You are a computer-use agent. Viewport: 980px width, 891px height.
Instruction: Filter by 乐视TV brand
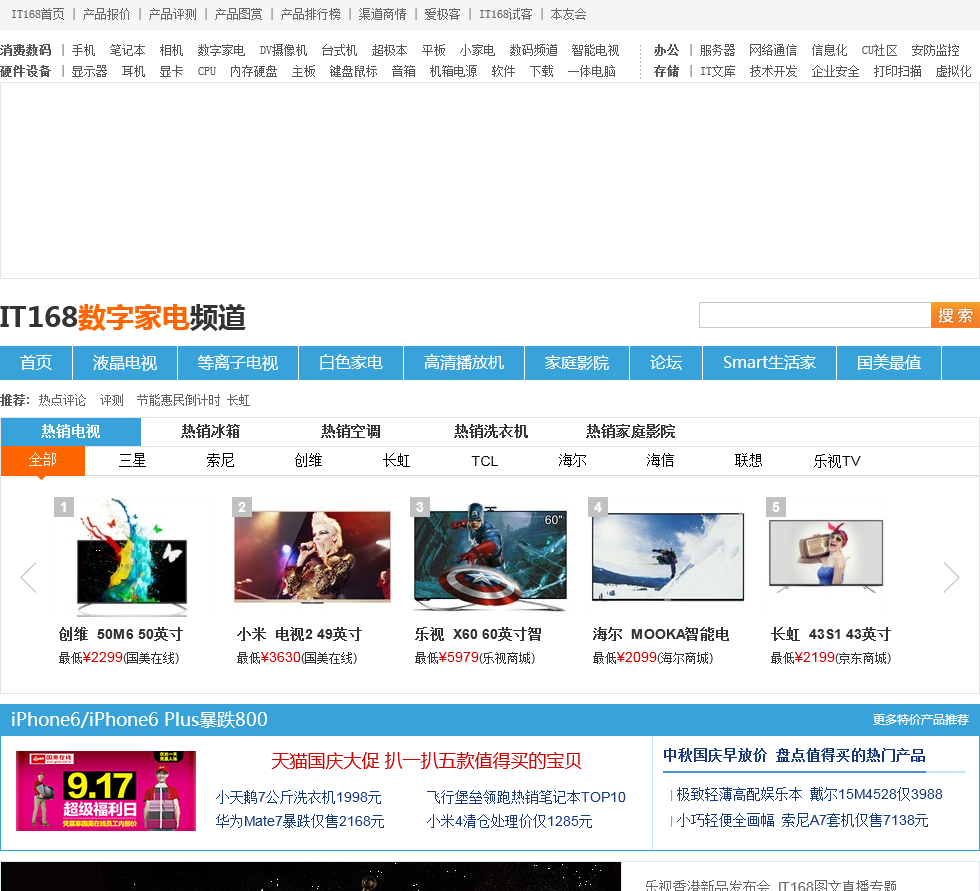coord(837,461)
